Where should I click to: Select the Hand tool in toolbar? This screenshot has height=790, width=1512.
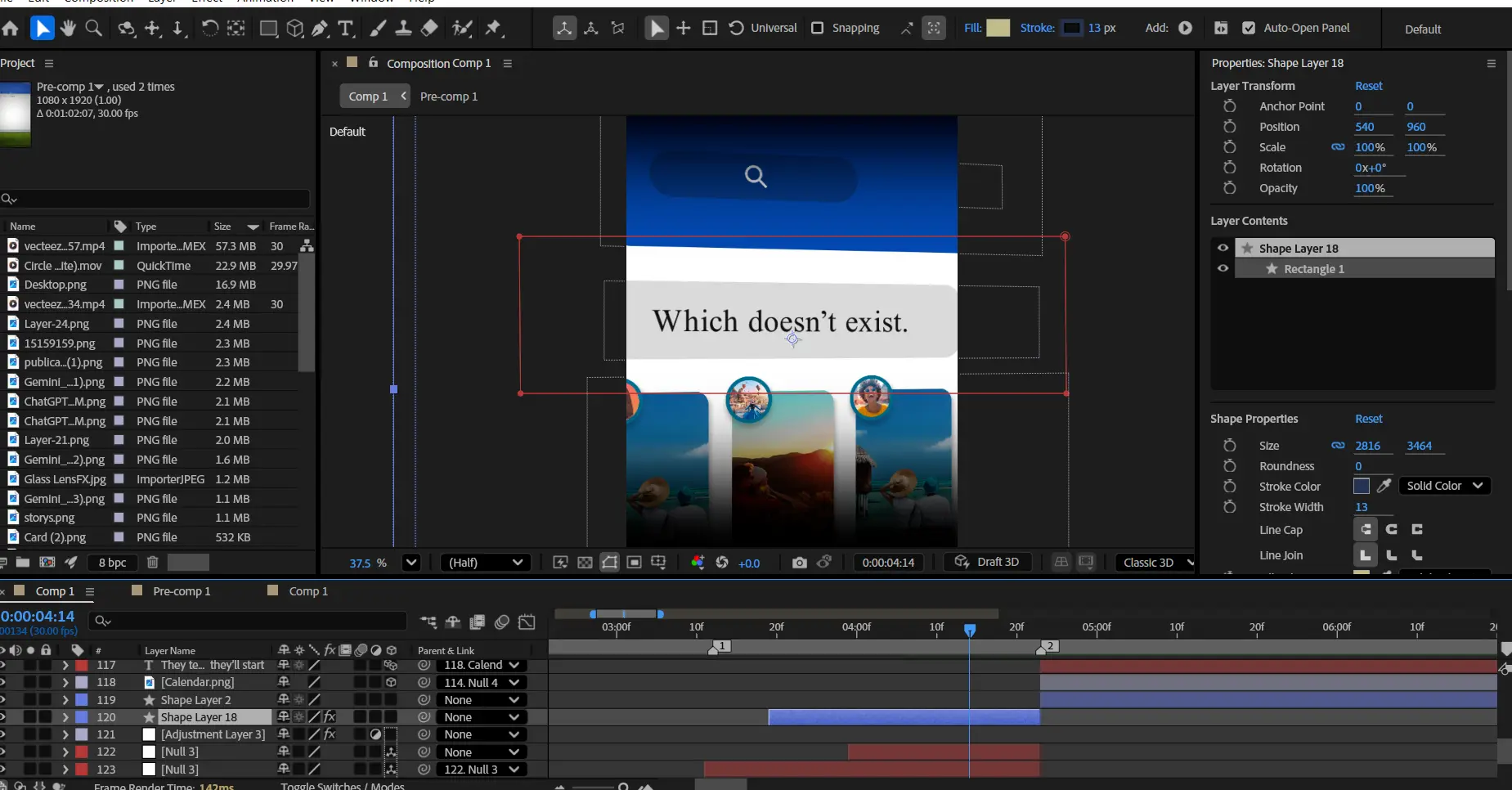(x=68, y=29)
